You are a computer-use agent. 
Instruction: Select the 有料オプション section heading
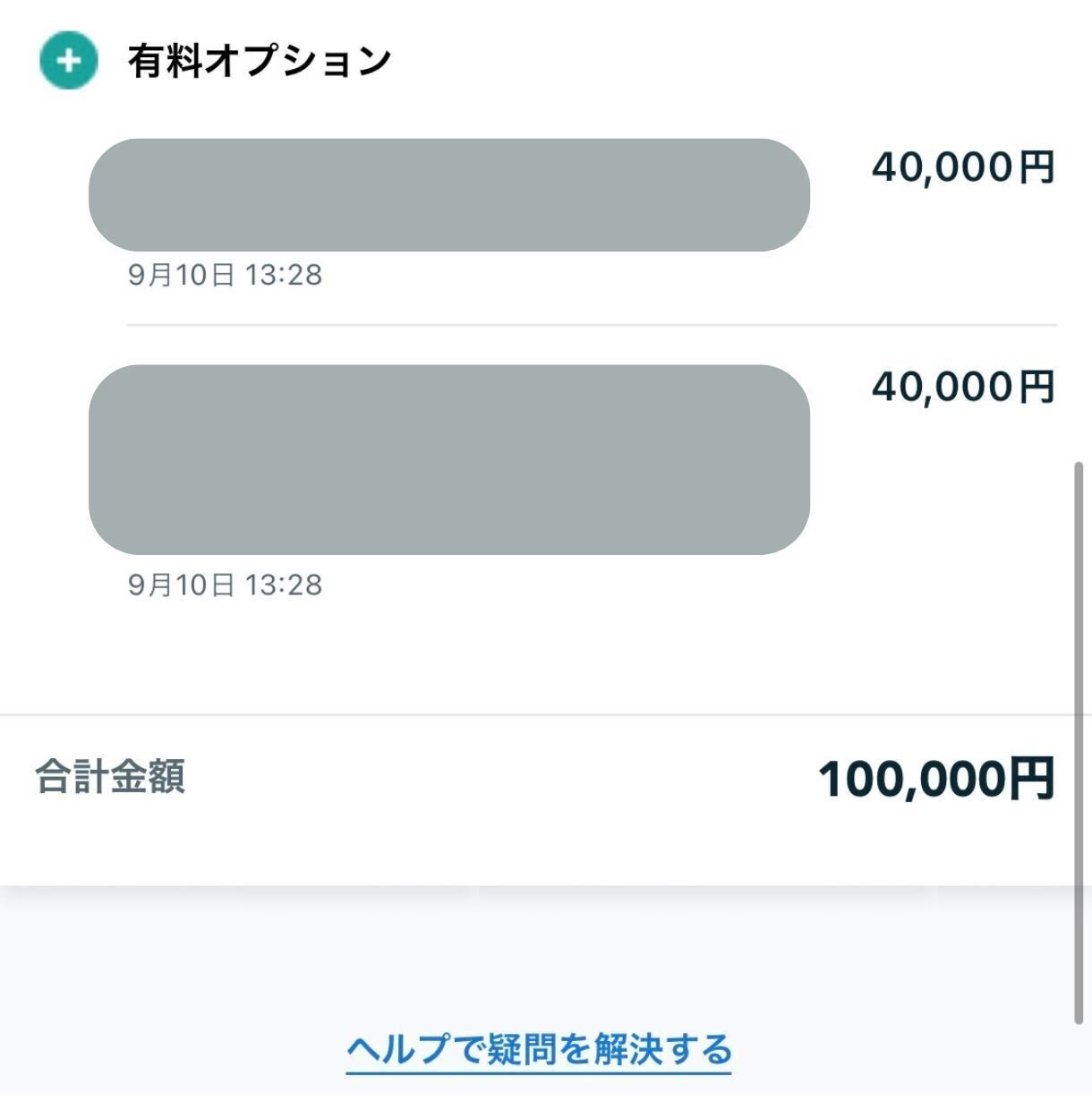(260, 61)
